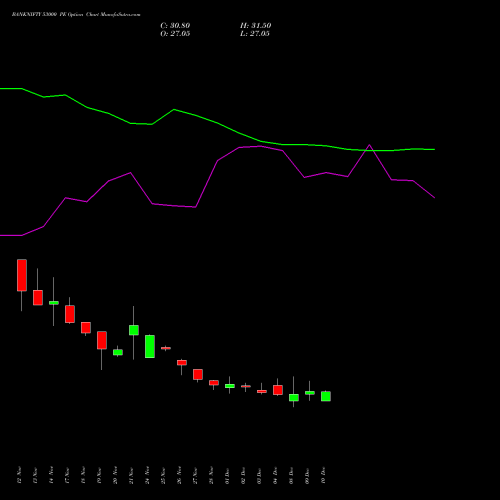Click the 17 Nov date label

point(67,475)
